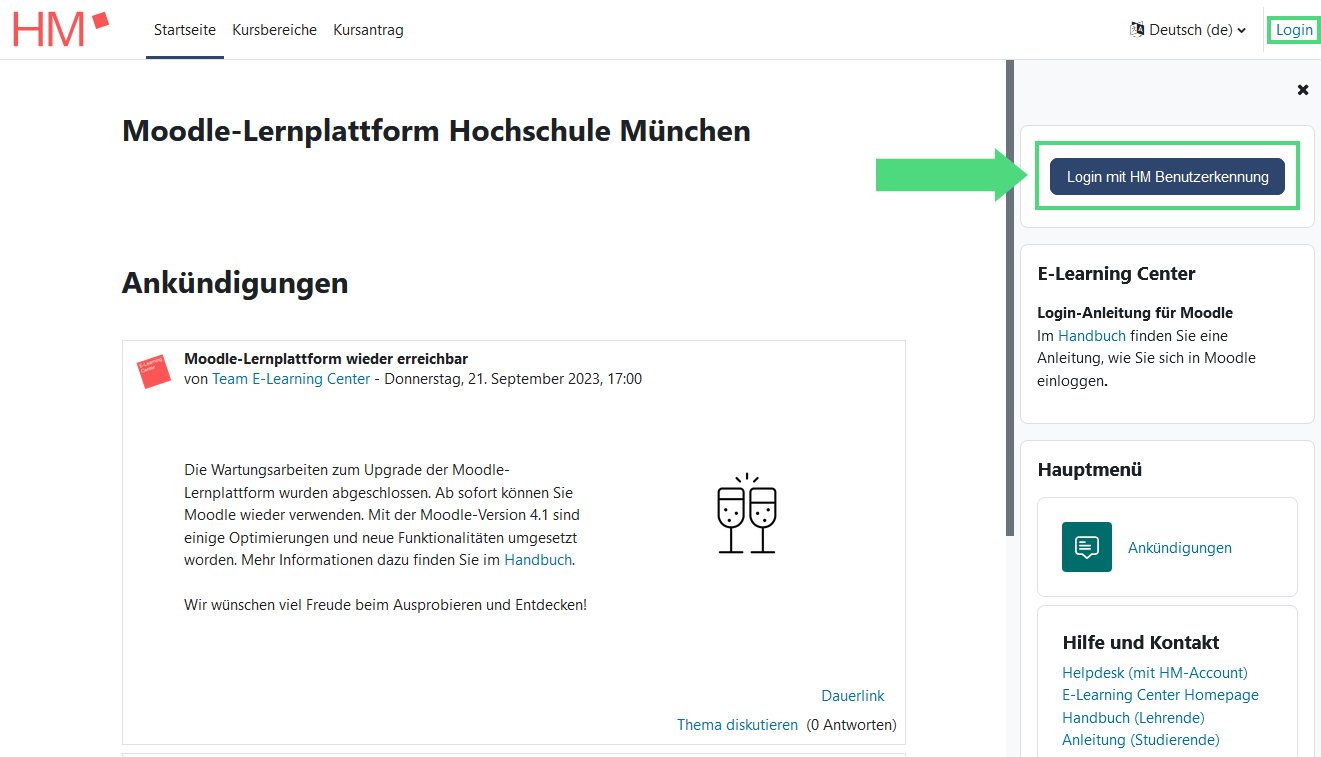Click the green Ankündigungen chat icon

click(x=1086, y=547)
